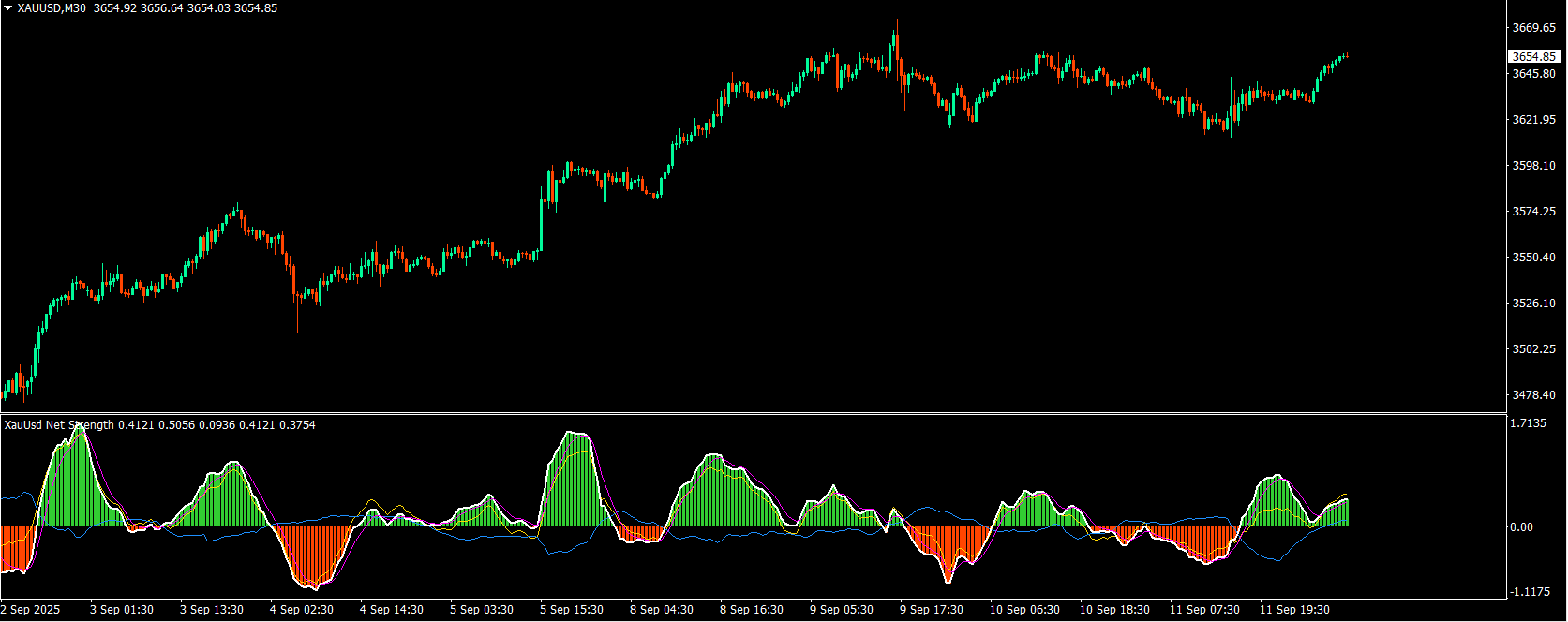Click the small triangle before XAUUSD,M30 title
The image size is (1568, 622).
click(x=8, y=8)
